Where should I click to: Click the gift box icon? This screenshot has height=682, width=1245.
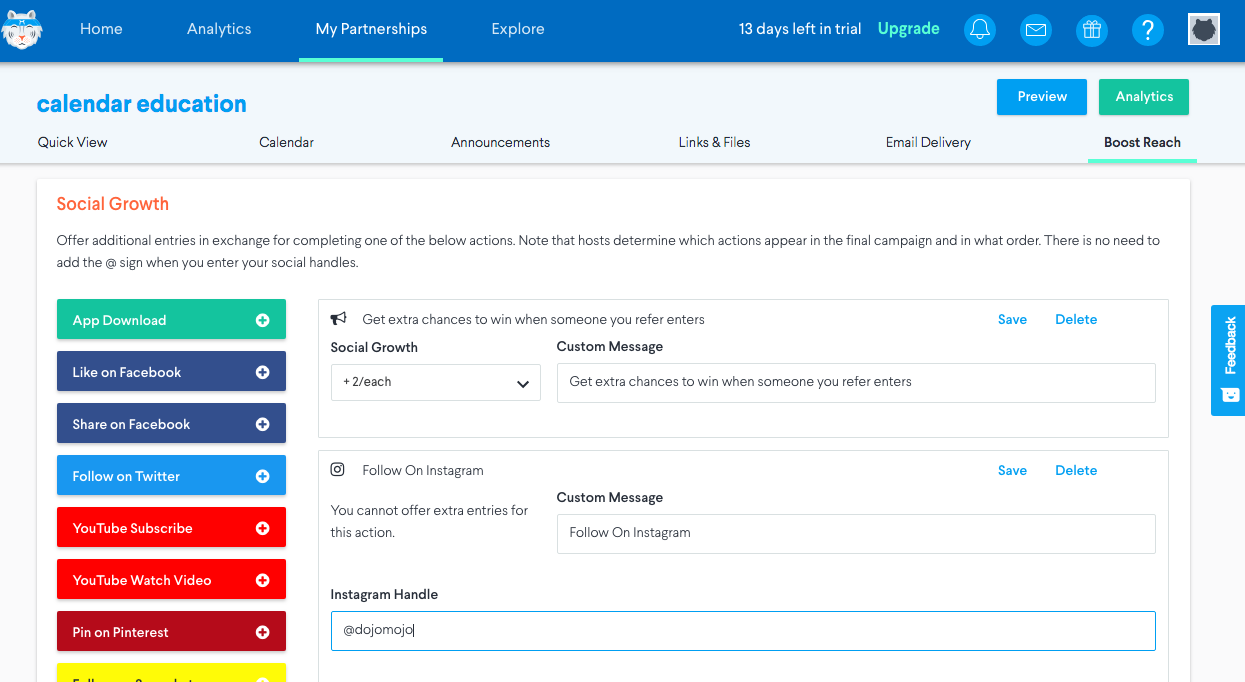tap(1092, 30)
